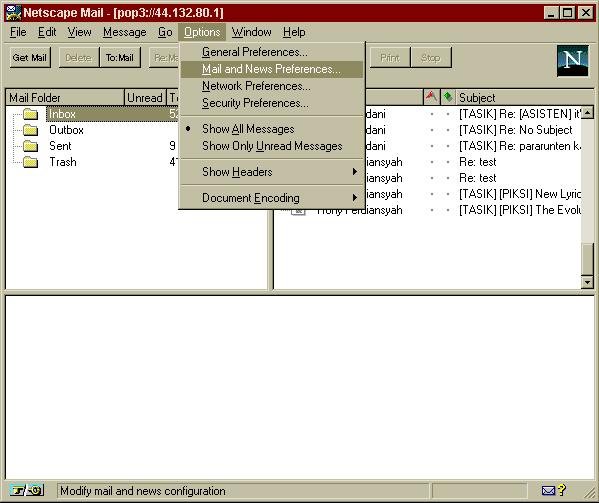
Task: Click the Print toolbar button
Action: (390, 58)
